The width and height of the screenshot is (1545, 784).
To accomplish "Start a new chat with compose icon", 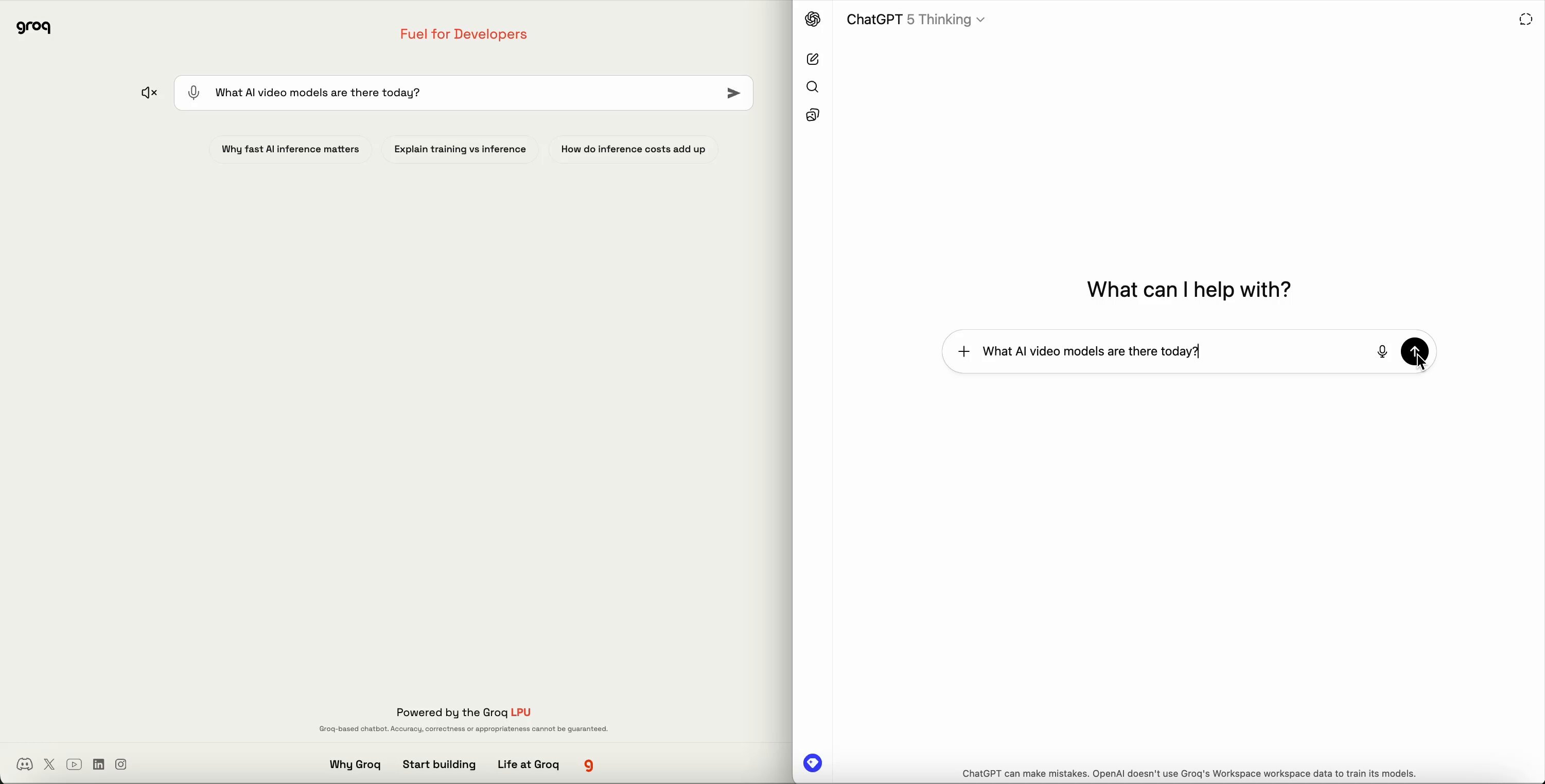I will pos(813,59).
